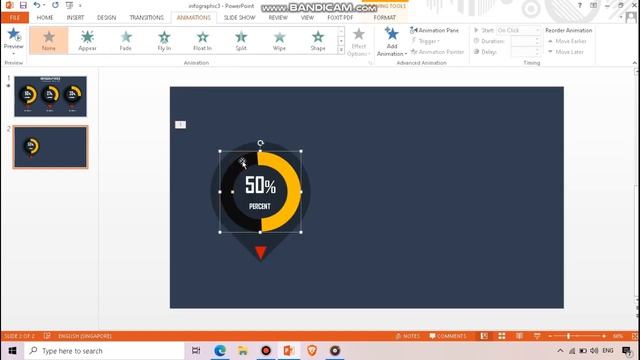The height and width of the screenshot is (360, 640).
Task: Toggle the NOTES pane
Action: click(407, 336)
